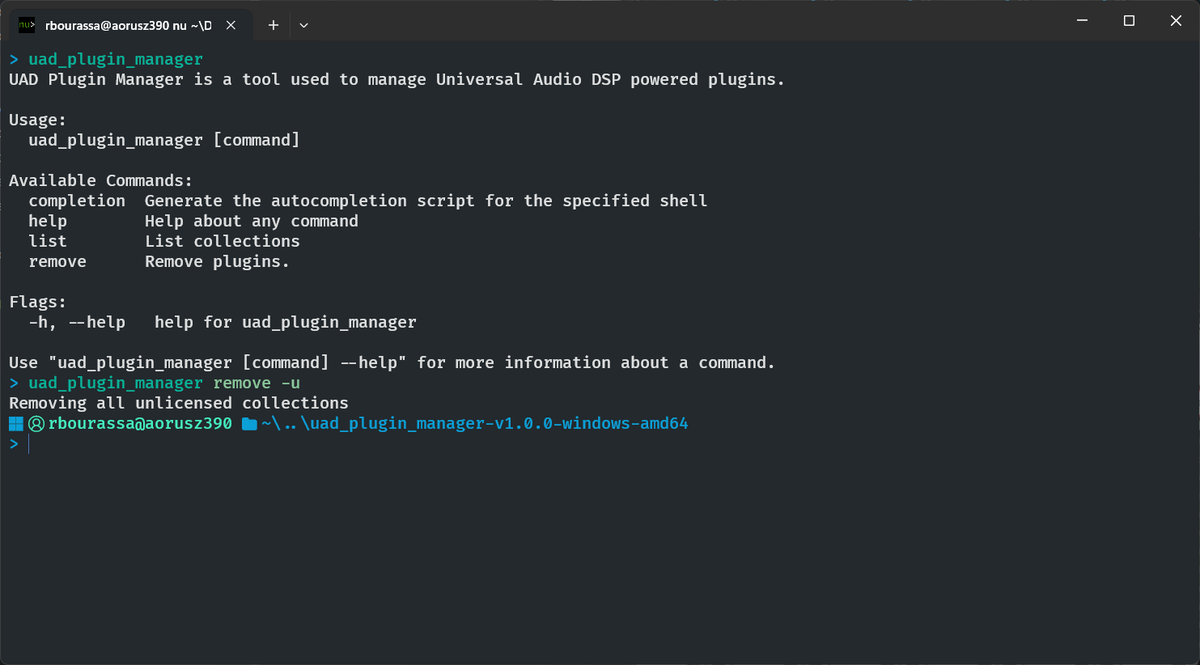1200x665 pixels.
Task: Click the 'list' command in Available Commands
Action: point(47,241)
